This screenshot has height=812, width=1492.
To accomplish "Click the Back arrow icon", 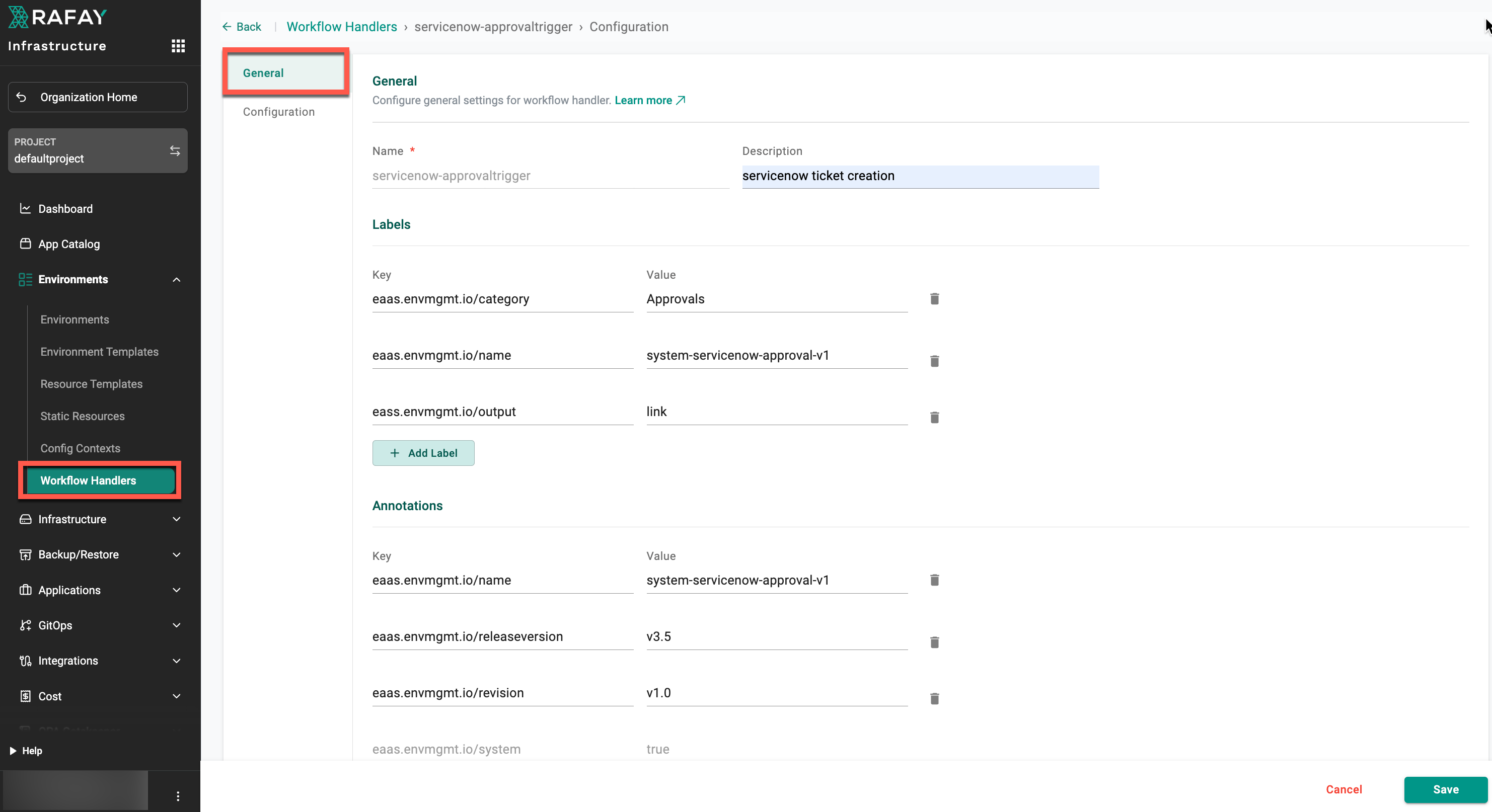I will (227, 27).
